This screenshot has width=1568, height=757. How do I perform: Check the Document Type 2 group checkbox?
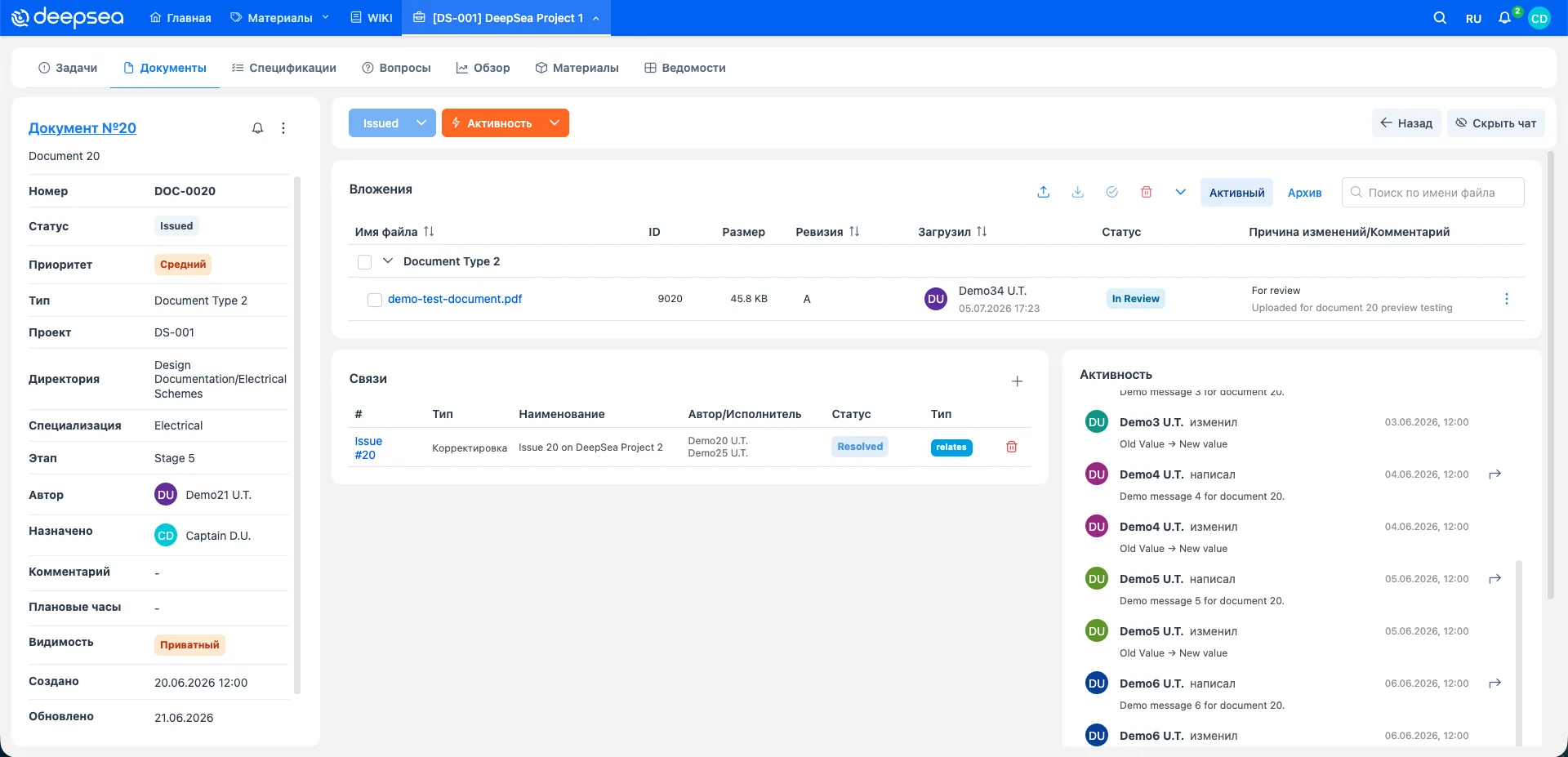click(x=364, y=261)
